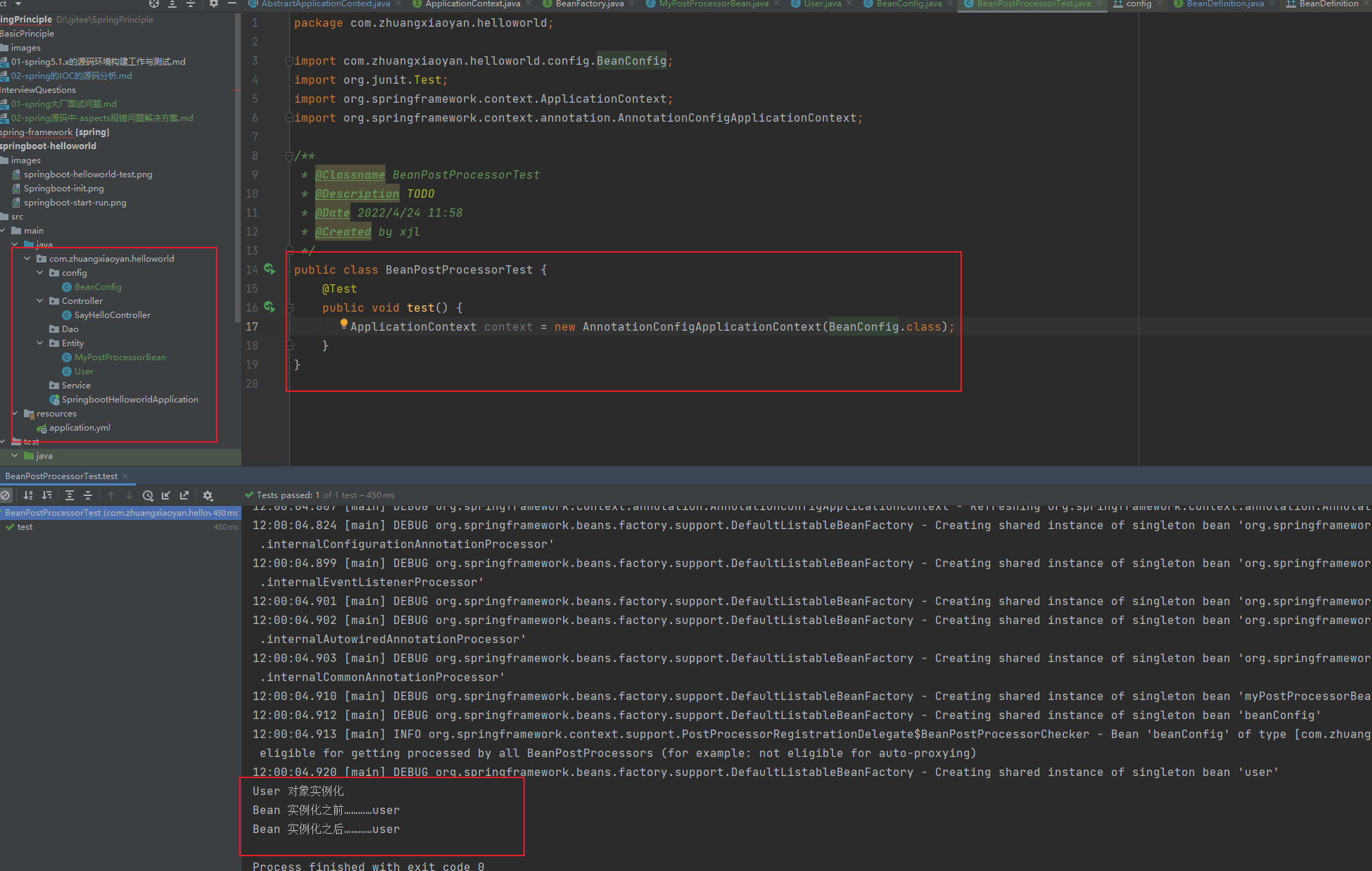
Task: Toggle fold marker at line 8 comment
Action: (x=289, y=155)
